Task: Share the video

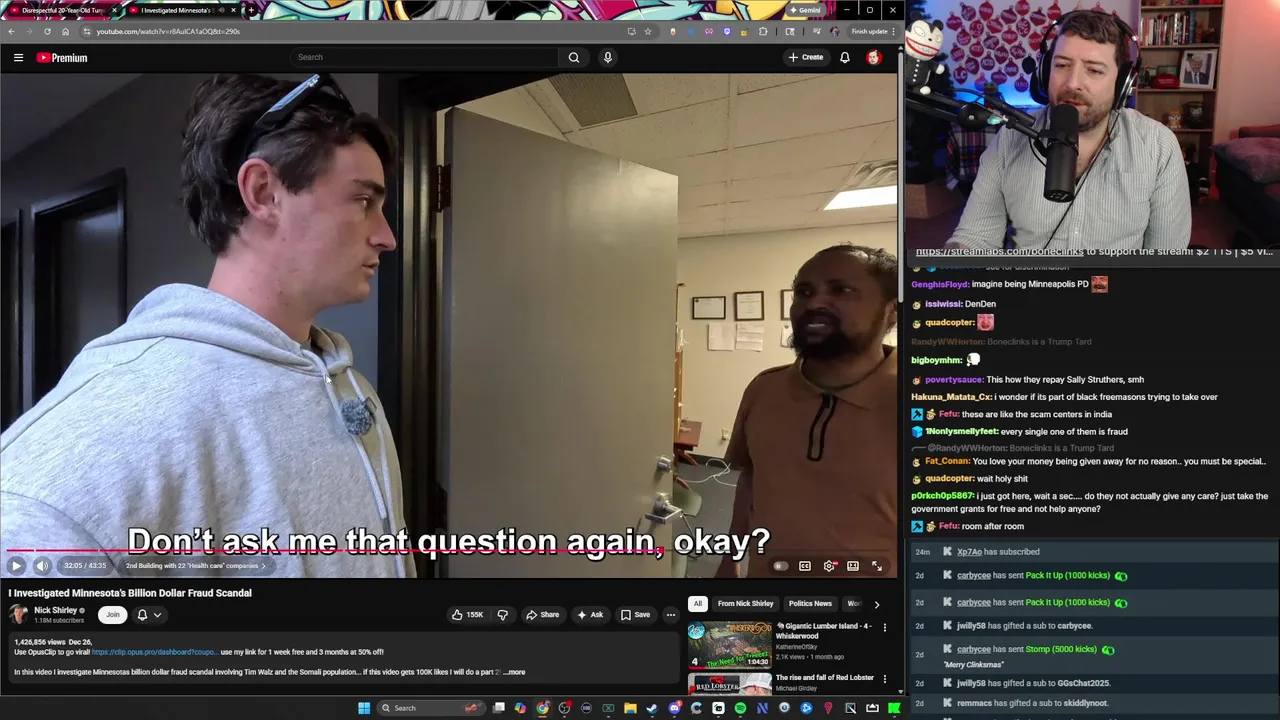Action: (x=543, y=615)
